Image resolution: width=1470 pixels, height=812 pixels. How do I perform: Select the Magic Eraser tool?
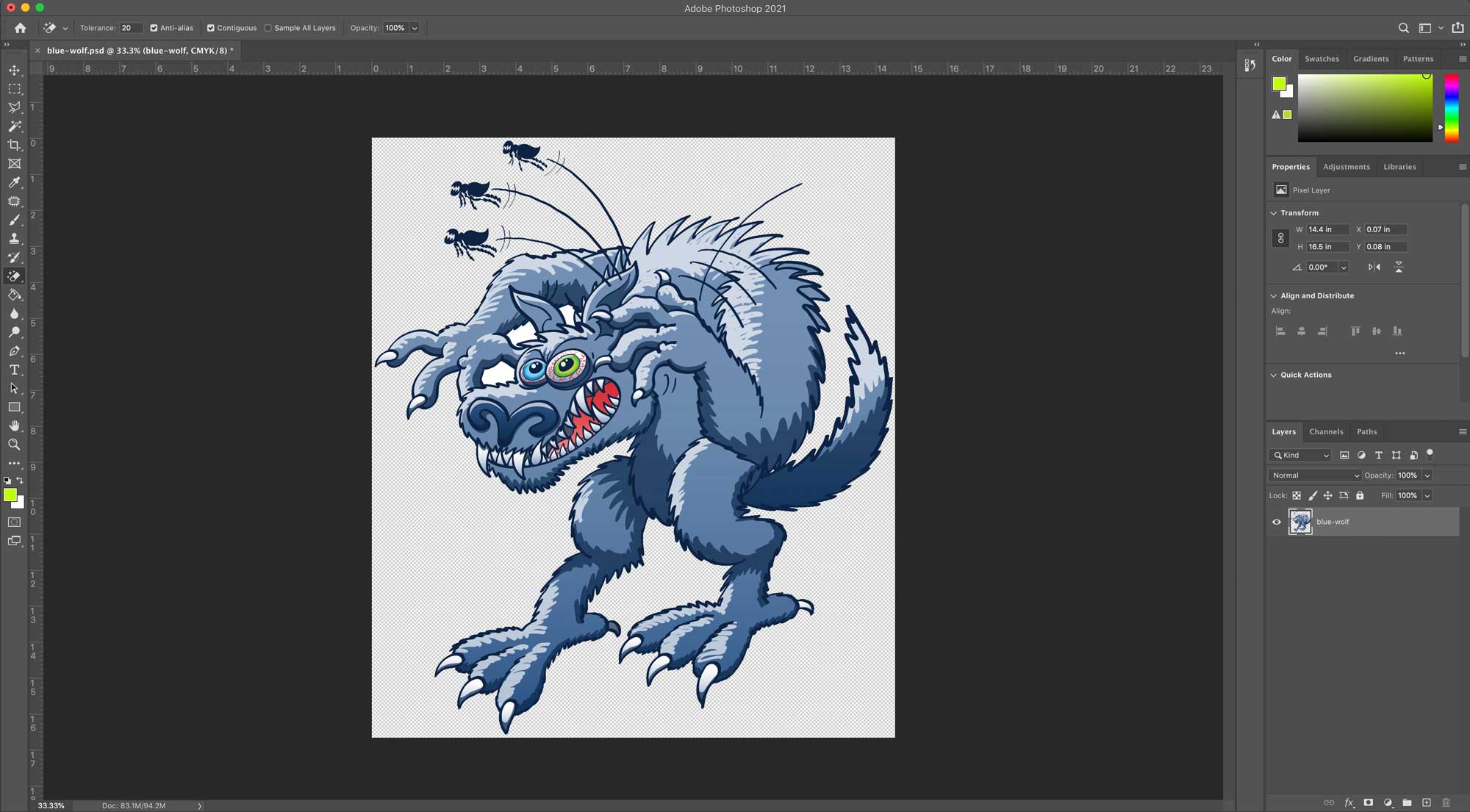coord(14,276)
